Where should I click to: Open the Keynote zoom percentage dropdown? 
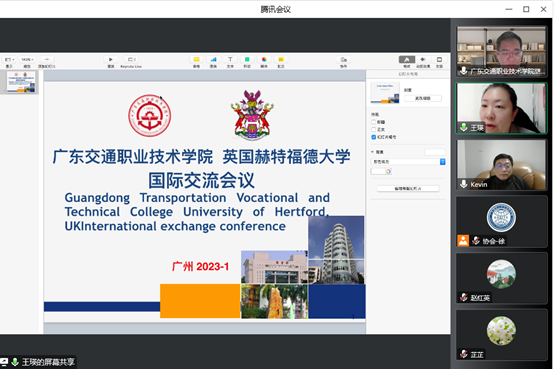point(27,59)
